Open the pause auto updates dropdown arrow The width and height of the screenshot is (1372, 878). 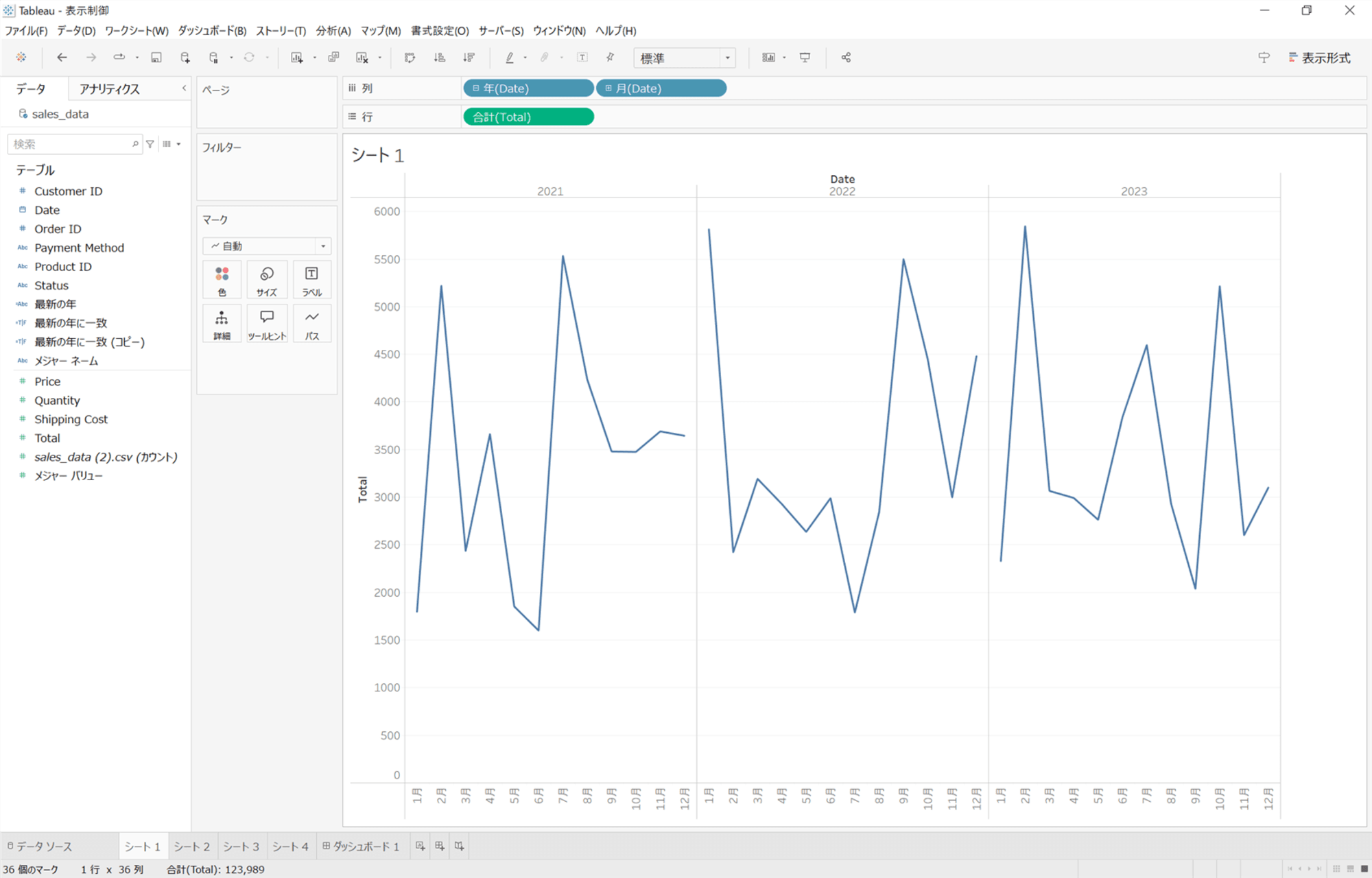click(231, 58)
